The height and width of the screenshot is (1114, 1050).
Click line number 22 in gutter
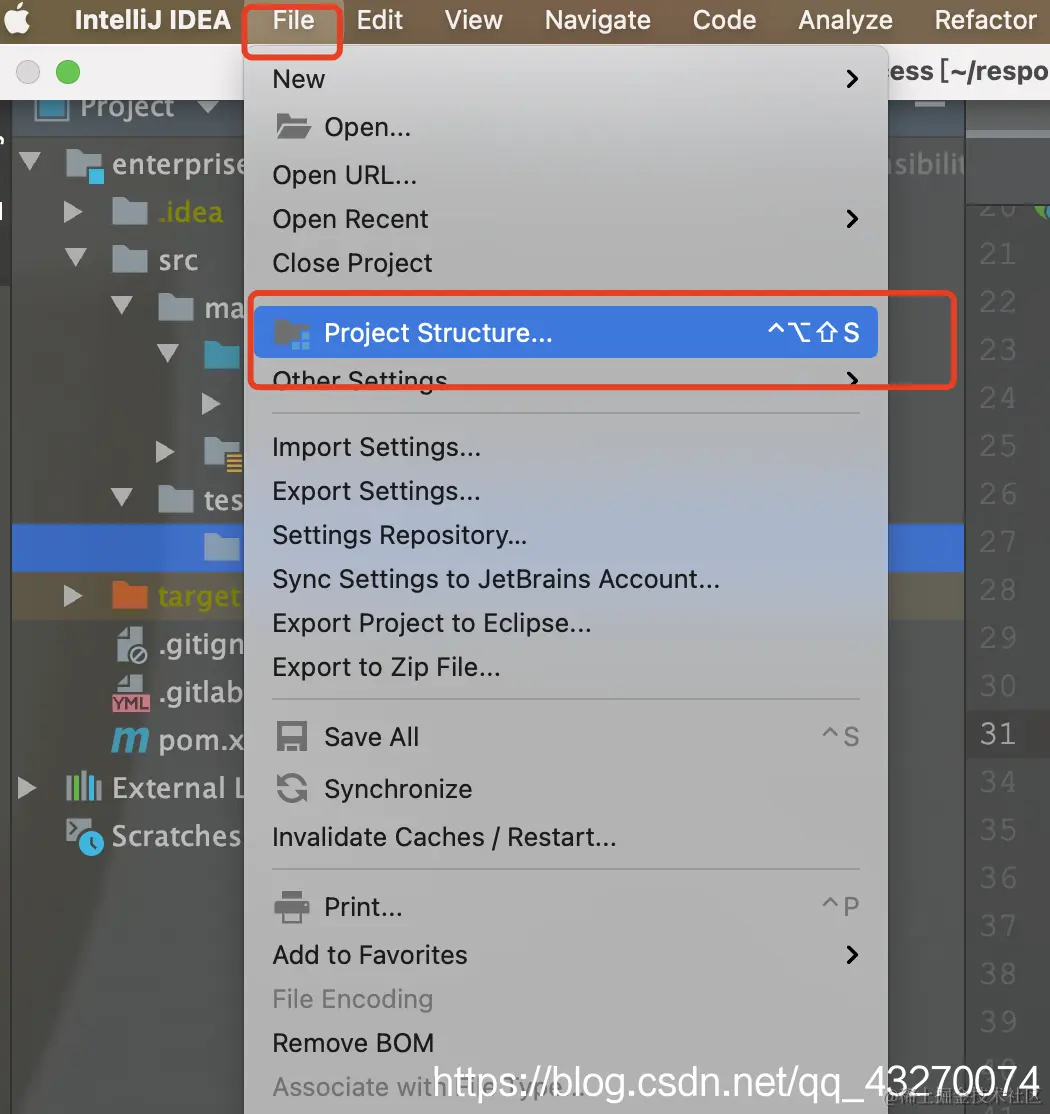997,302
